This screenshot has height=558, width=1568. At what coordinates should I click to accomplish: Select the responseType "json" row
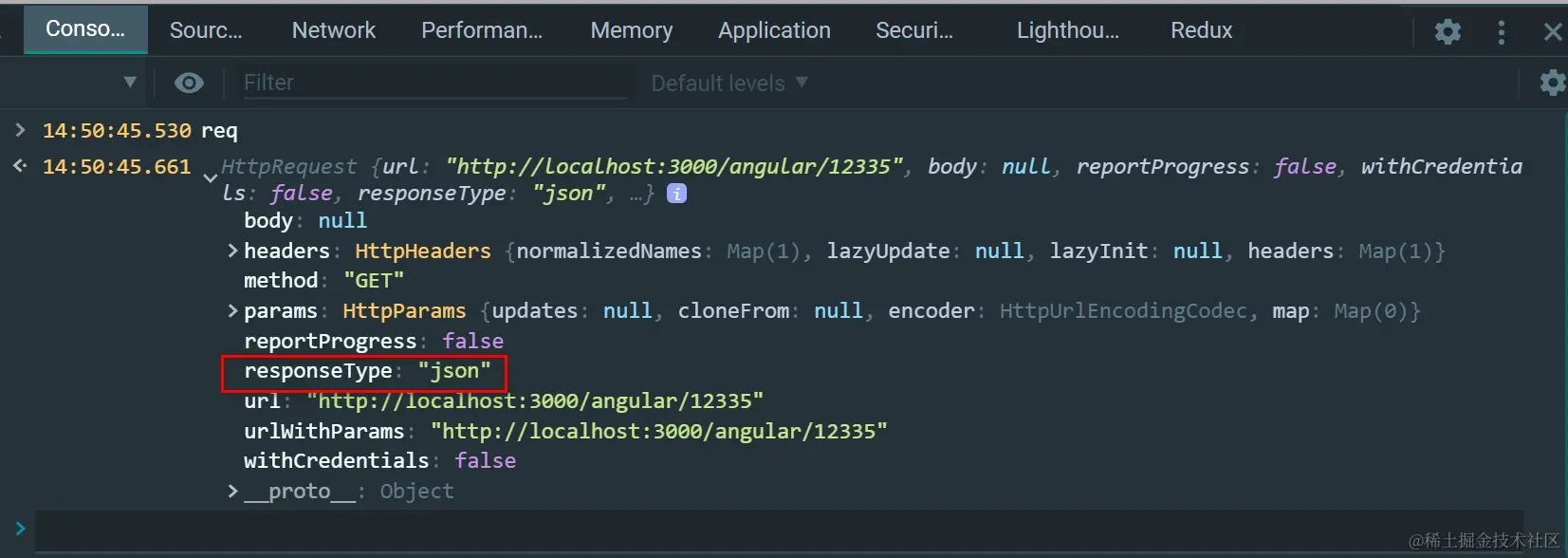click(367, 371)
